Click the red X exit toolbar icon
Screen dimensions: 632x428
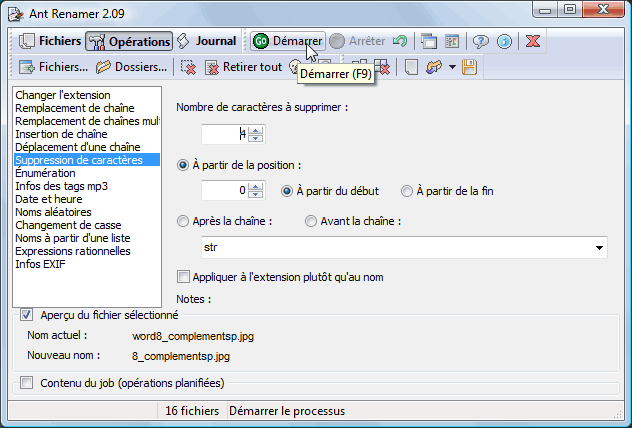533,41
